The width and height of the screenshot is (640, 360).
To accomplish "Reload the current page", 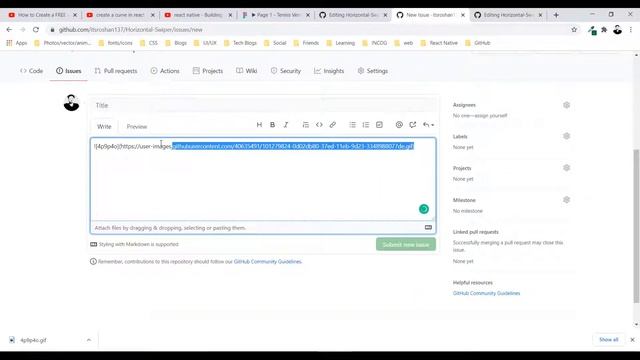I will coord(36,29).
